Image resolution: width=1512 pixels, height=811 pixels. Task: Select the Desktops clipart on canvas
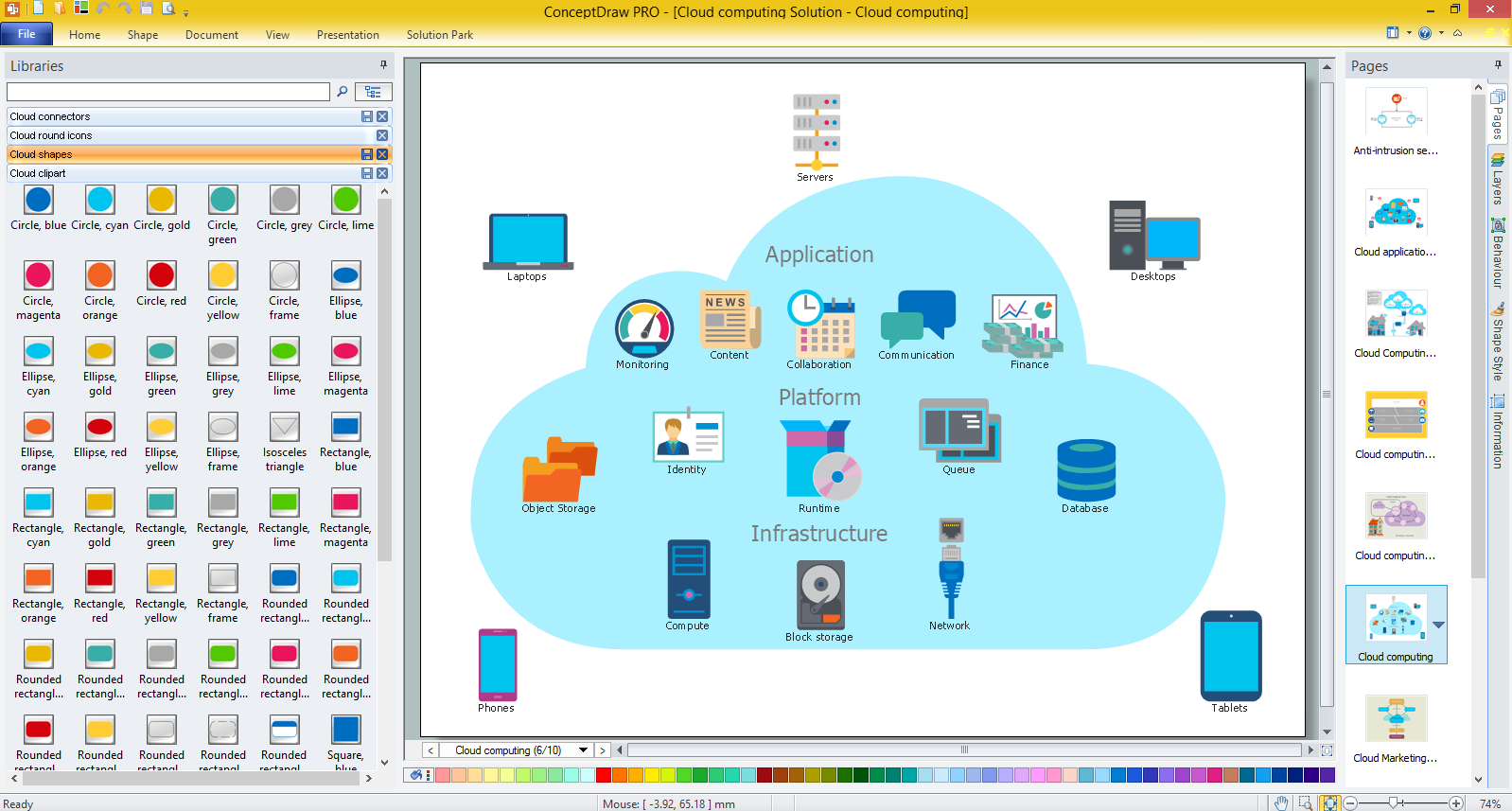click(1154, 236)
